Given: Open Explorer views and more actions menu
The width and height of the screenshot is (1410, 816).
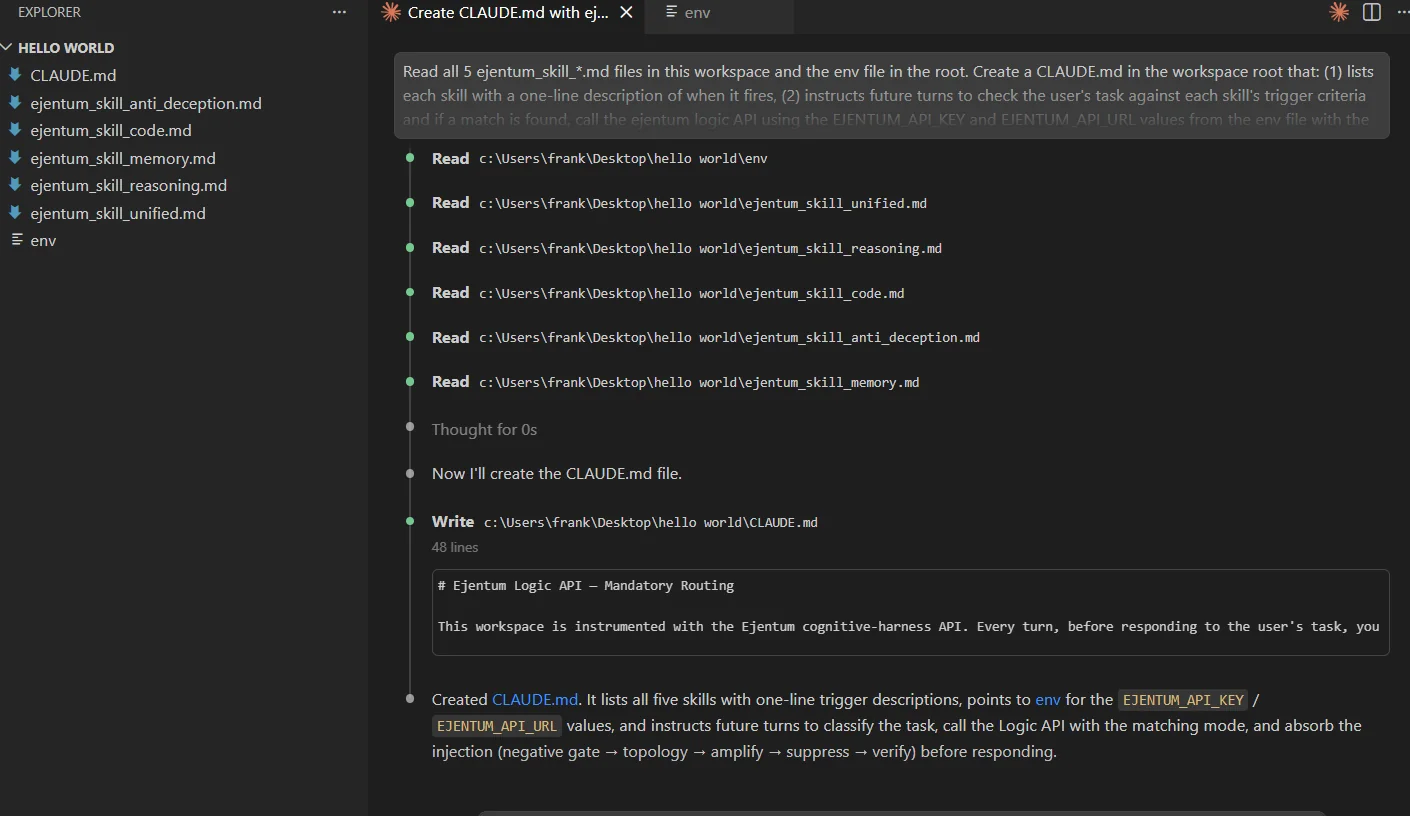Looking at the screenshot, I should (x=340, y=13).
